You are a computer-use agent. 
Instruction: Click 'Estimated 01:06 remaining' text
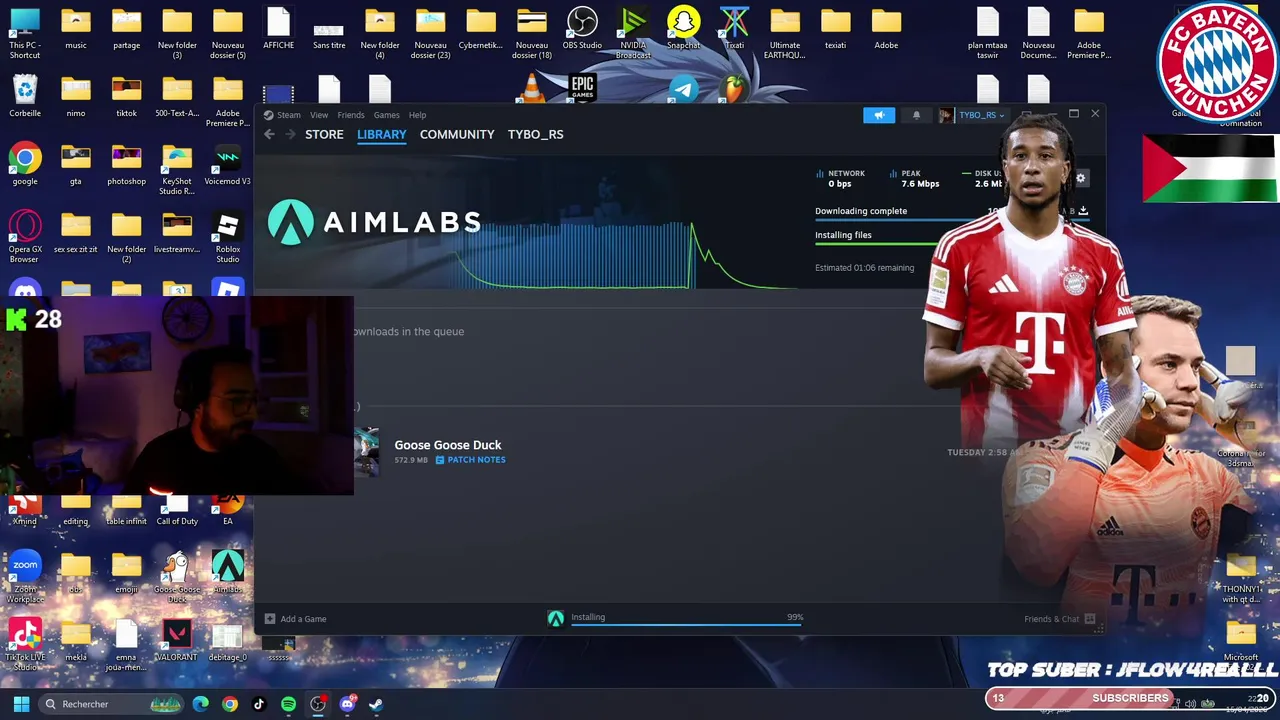[x=864, y=268]
